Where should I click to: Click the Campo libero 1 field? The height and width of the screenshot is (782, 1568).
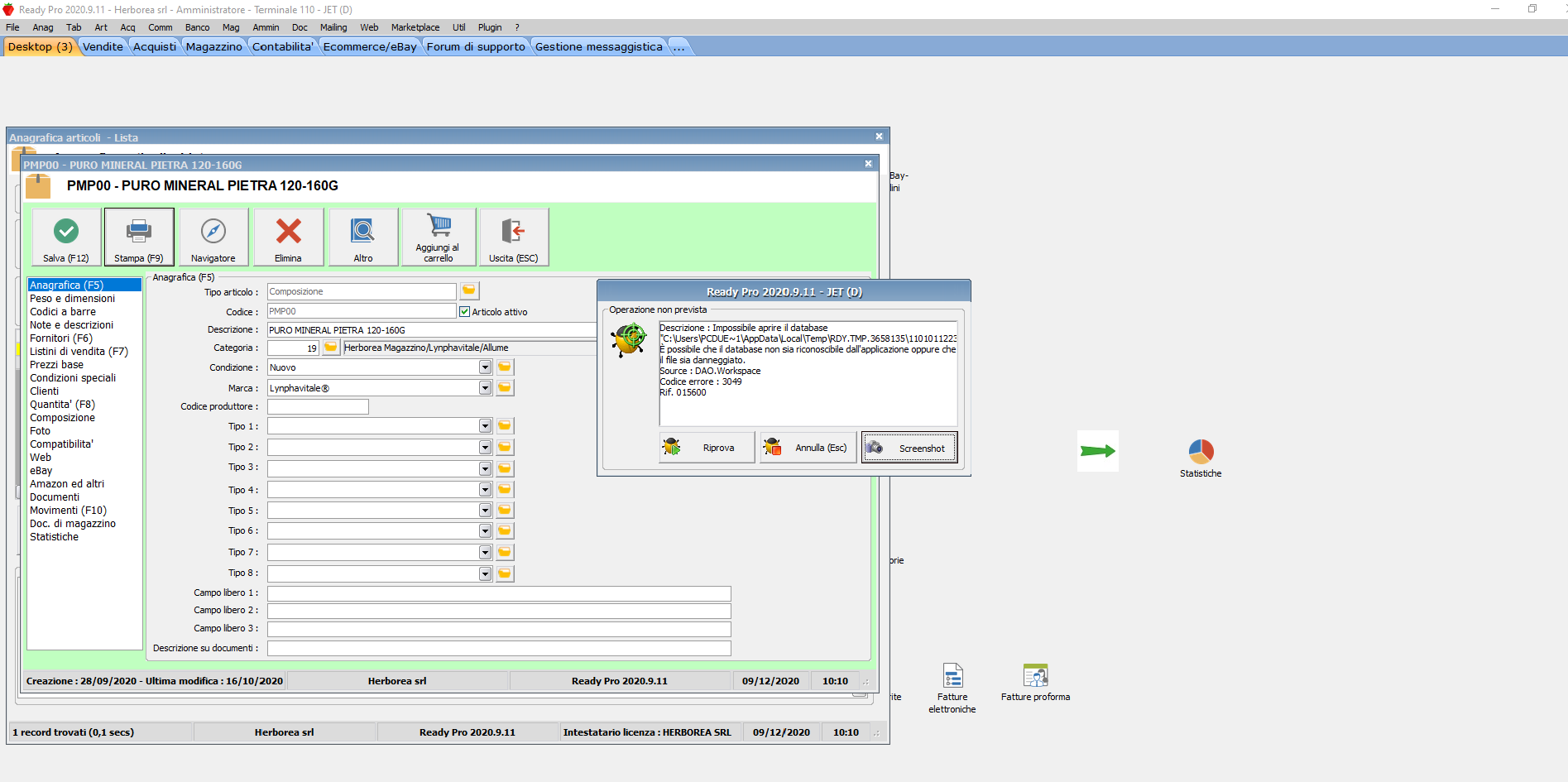499,593
